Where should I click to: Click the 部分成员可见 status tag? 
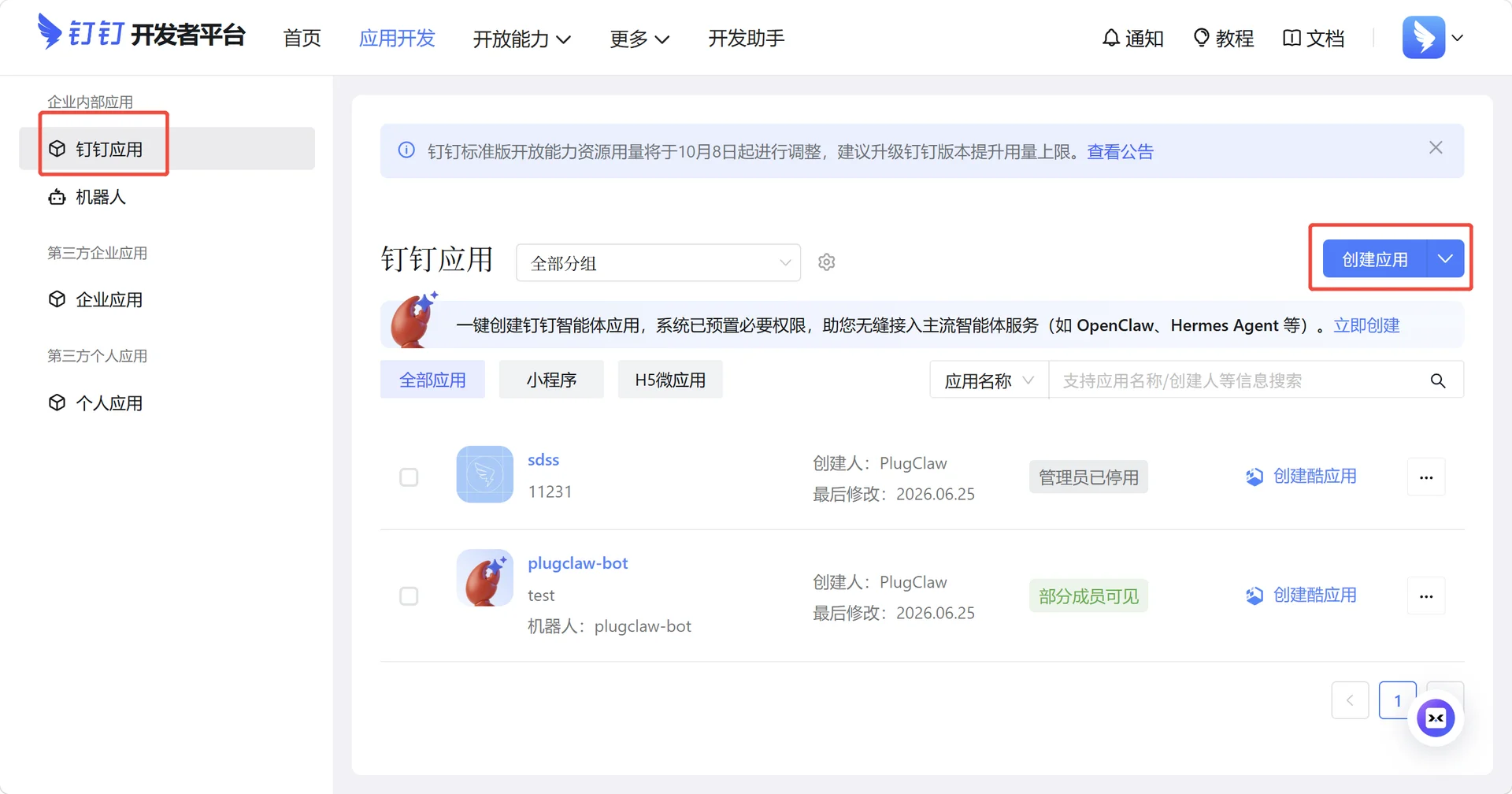pyautogui.click(x=1088, y=595)
